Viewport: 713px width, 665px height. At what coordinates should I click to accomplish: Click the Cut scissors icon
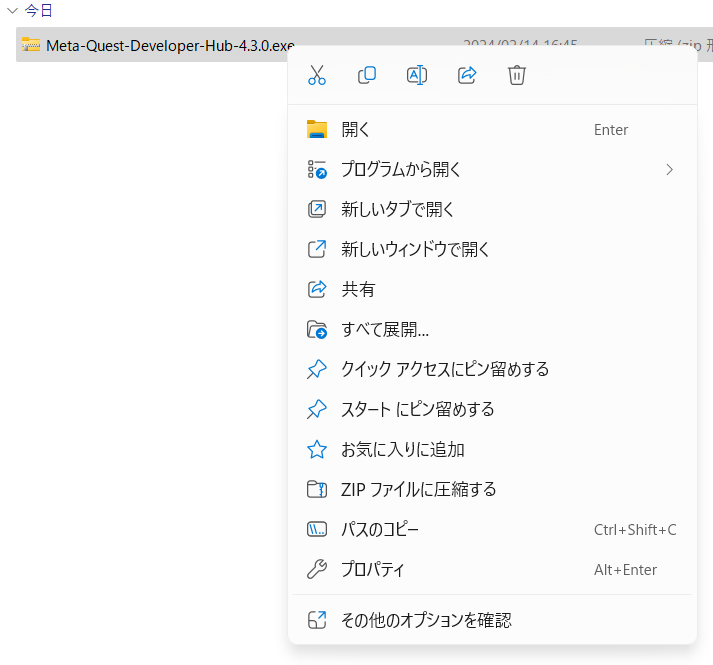(x=317, y=75)
